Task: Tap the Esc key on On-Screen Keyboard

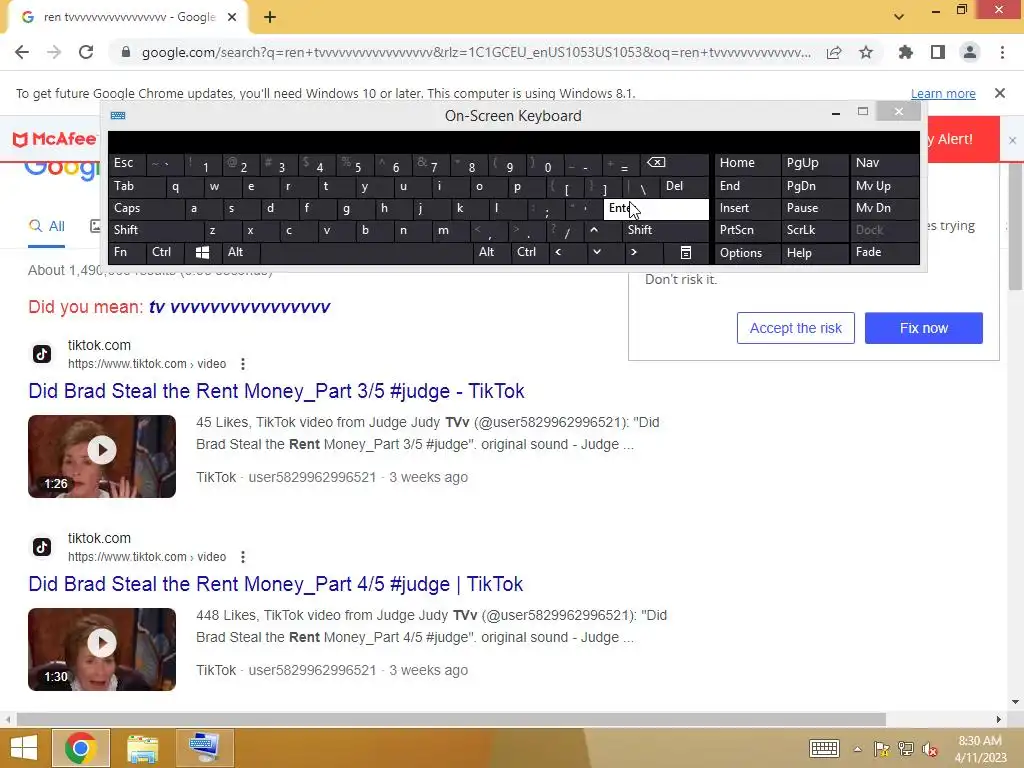Action: pos(127,164)
